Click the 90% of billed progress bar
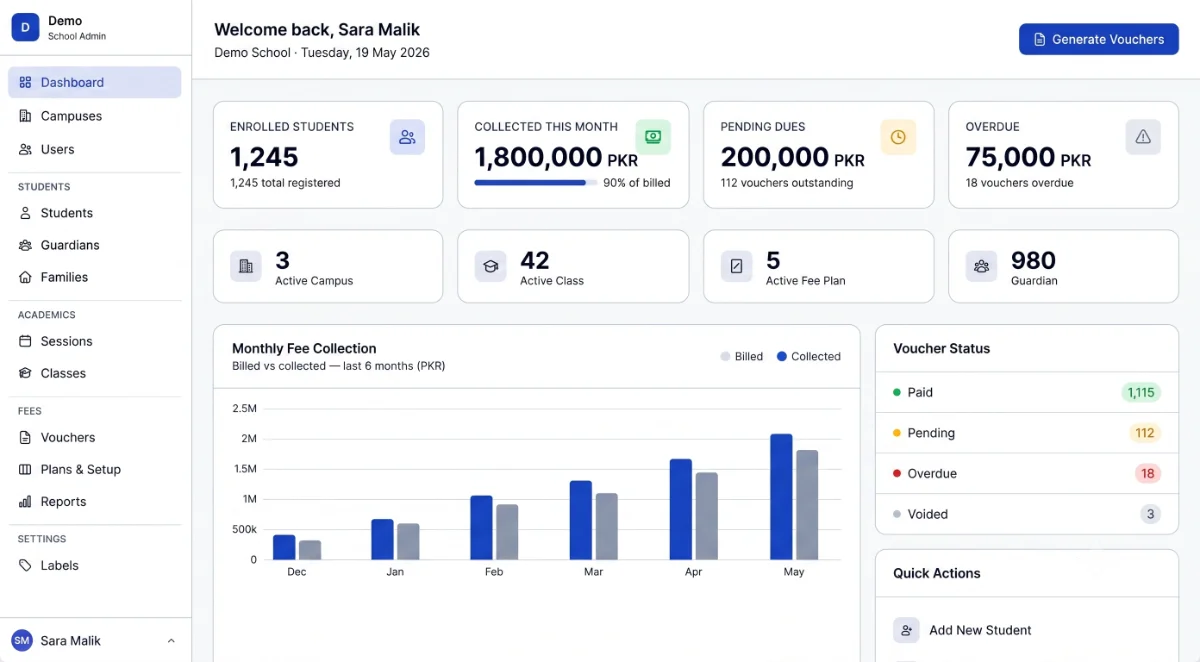The height and width of the screenshot is (662, 1200). coord(535,183)
